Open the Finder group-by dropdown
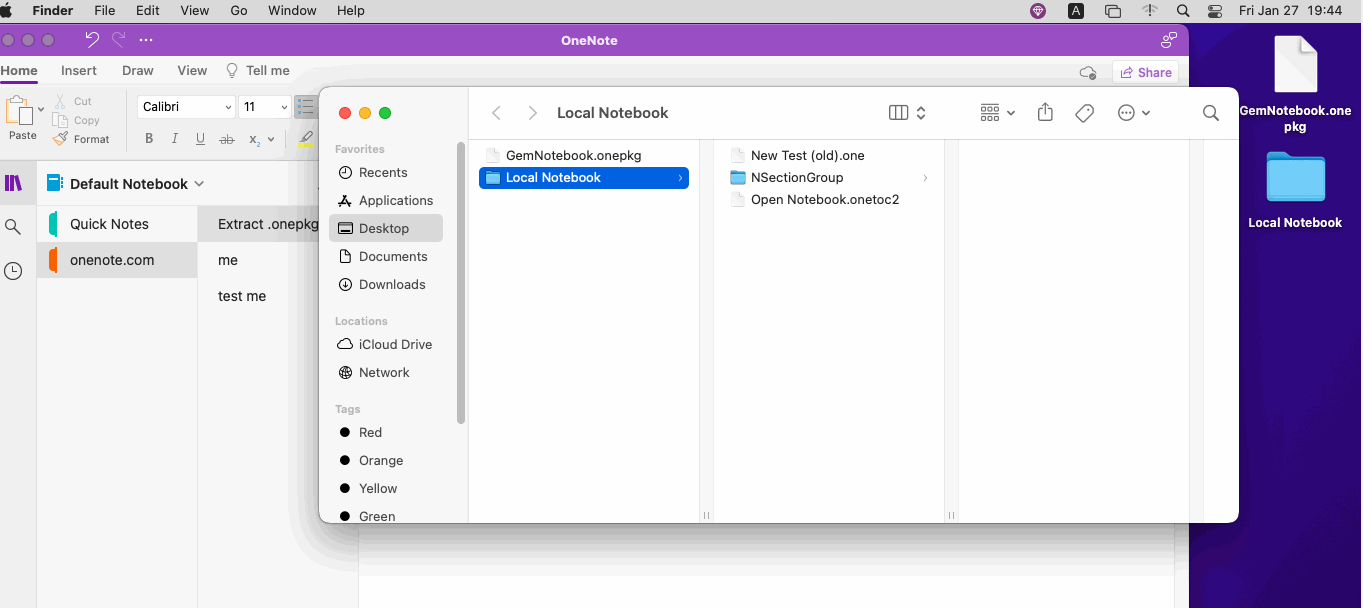This screenshot has width=1363, height=608. pyautogui.click(x=997, y=113)
